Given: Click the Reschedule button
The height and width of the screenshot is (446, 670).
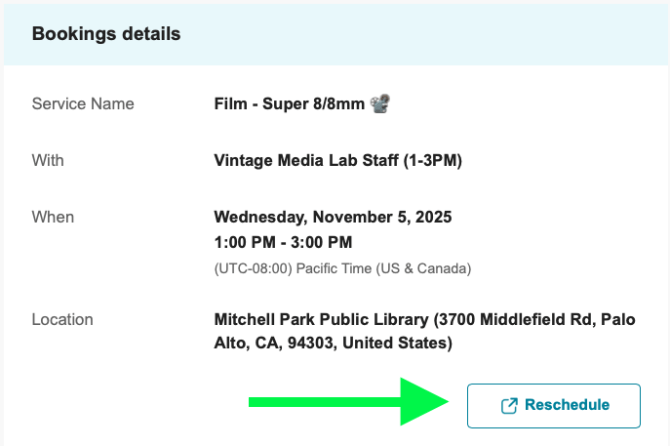Looking at the screenshot, I should (x=553, y=405).
